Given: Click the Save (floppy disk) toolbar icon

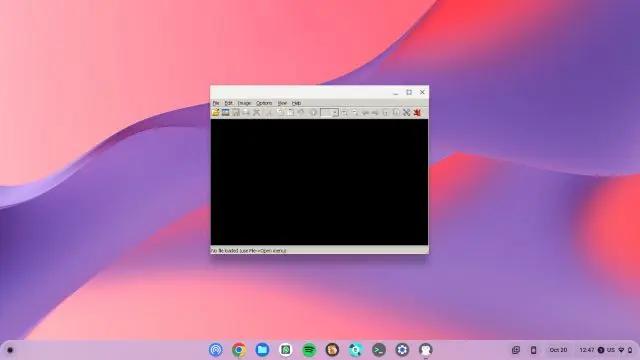Looking at the screenshot, I should [x=236, y=112].
